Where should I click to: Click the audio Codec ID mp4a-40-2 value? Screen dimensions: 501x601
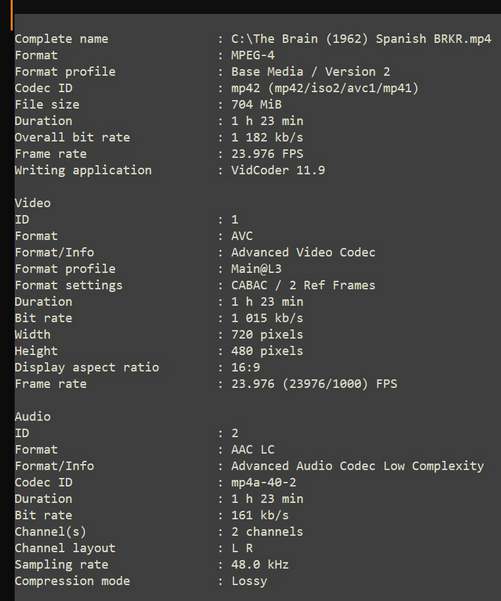tap(263, 483)
